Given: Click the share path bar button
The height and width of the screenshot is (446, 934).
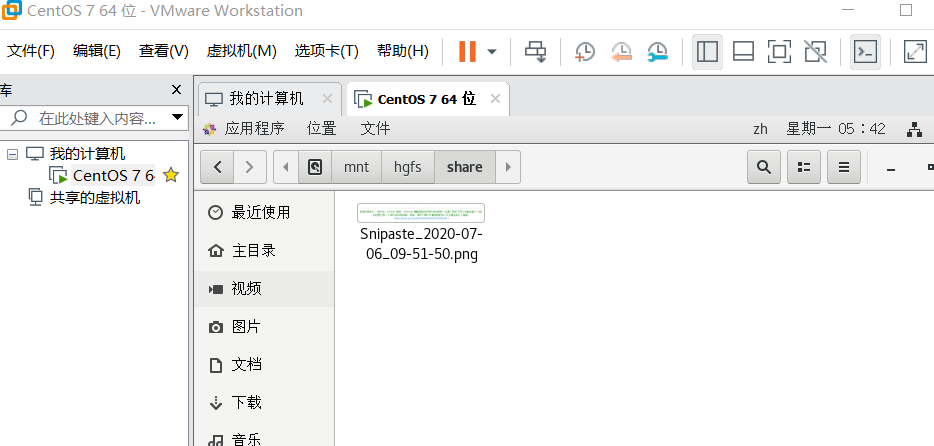Looking at the screenshot, I should (465, 167).
